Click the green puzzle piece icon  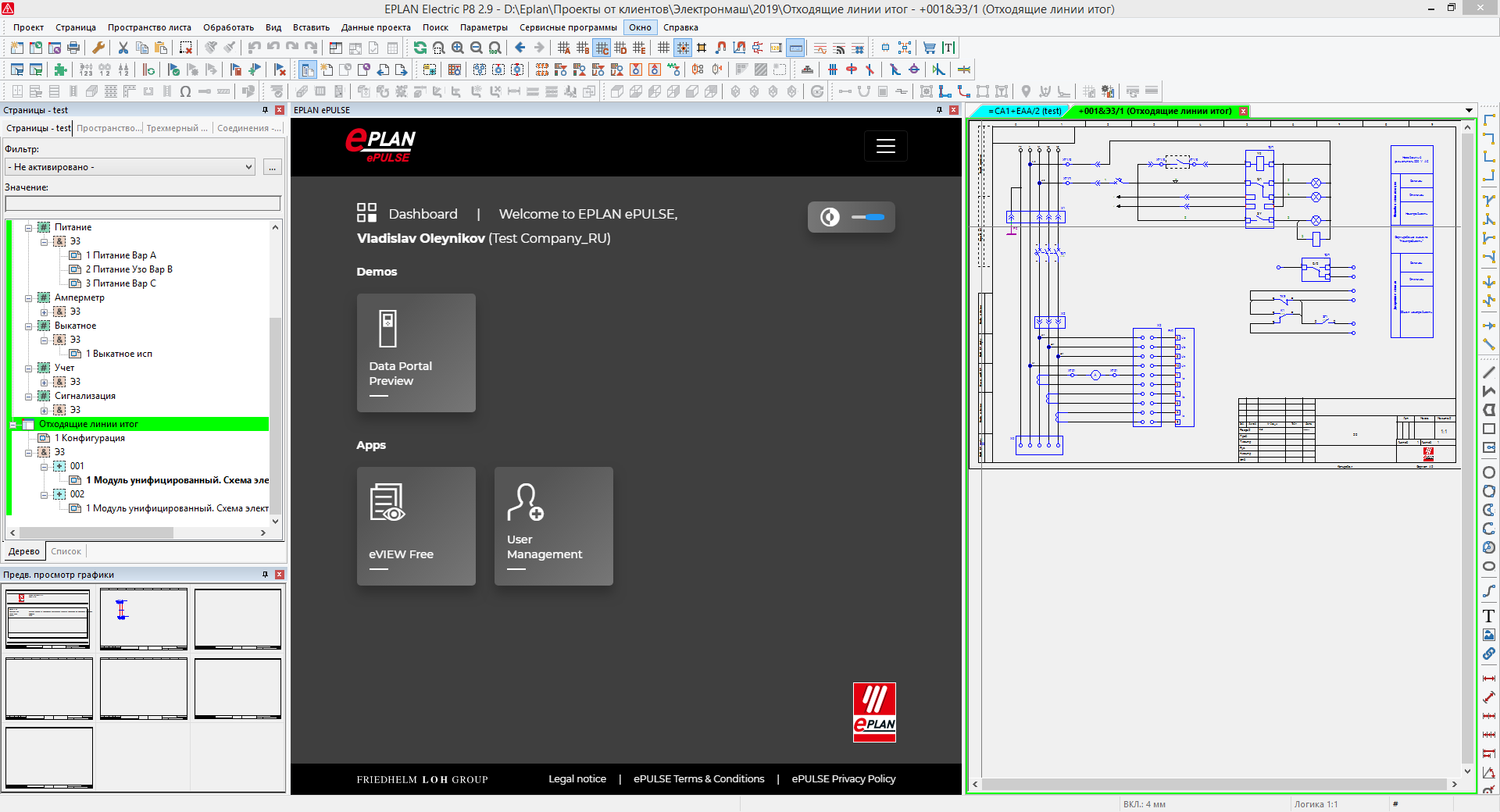coord(61,69)
